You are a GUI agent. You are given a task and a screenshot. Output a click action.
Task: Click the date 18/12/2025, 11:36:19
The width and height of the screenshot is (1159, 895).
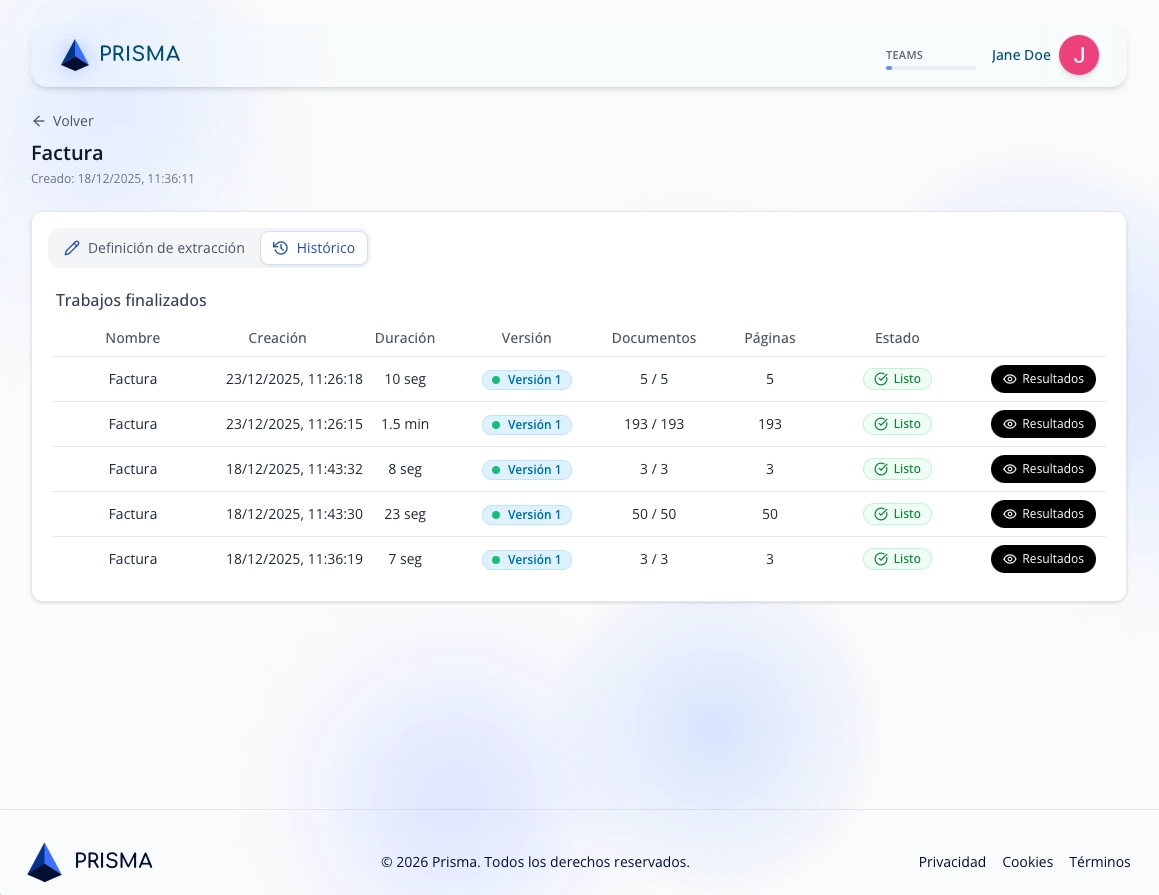pyautogui.click(x=294, y=559)
